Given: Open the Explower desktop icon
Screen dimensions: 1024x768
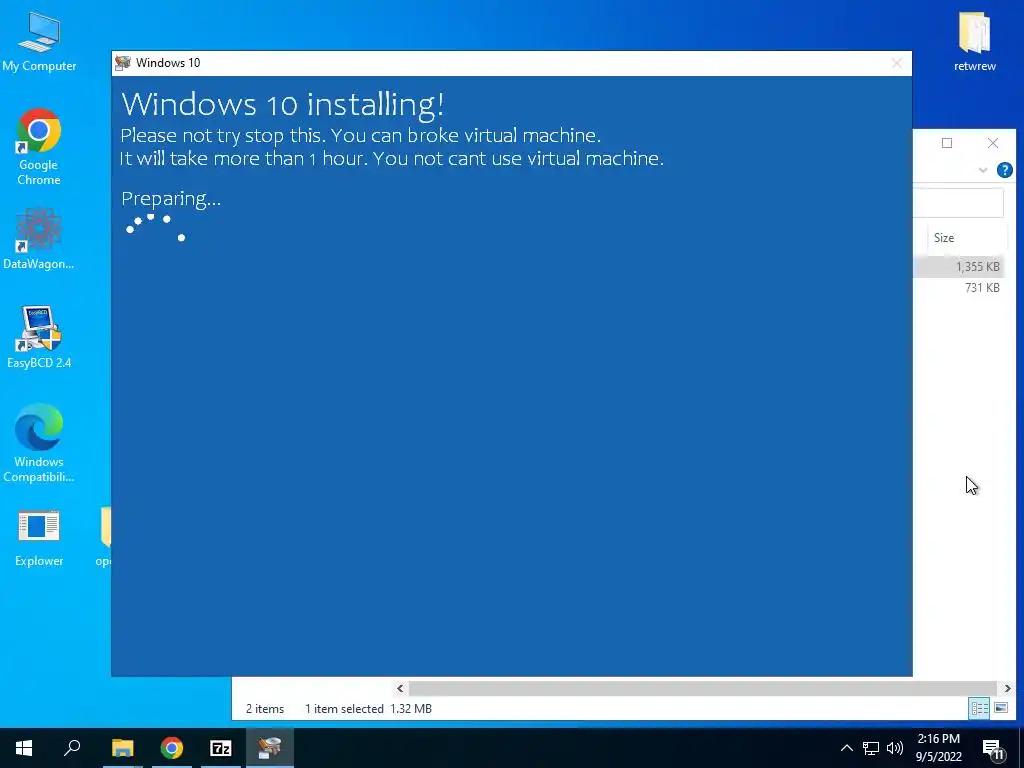Looking at the screenshot, I should (x=39, y=538).
